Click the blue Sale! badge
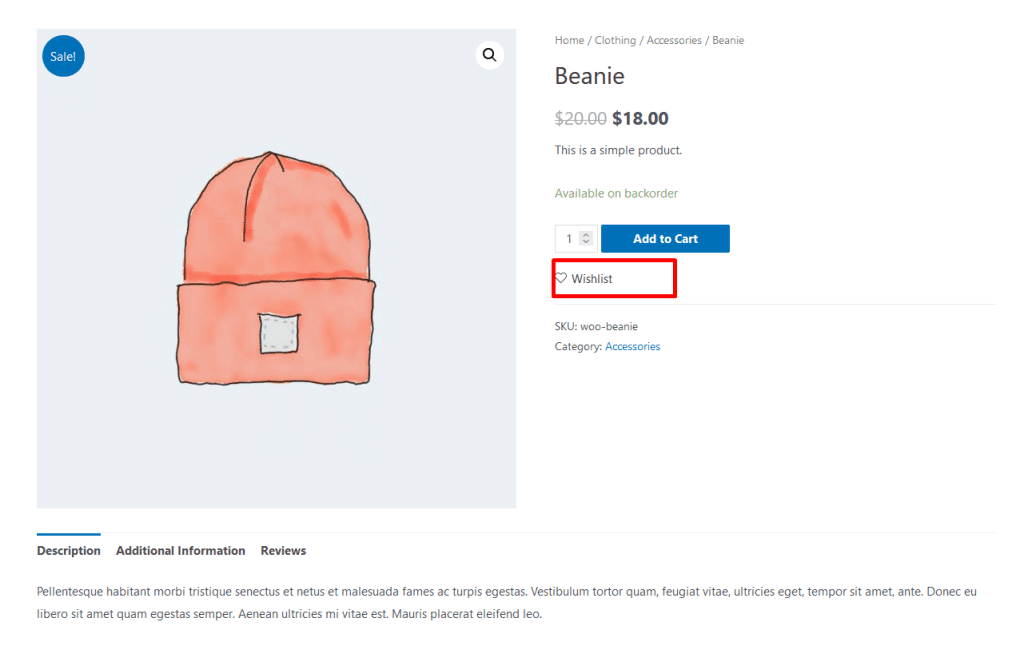 point(63,56)
